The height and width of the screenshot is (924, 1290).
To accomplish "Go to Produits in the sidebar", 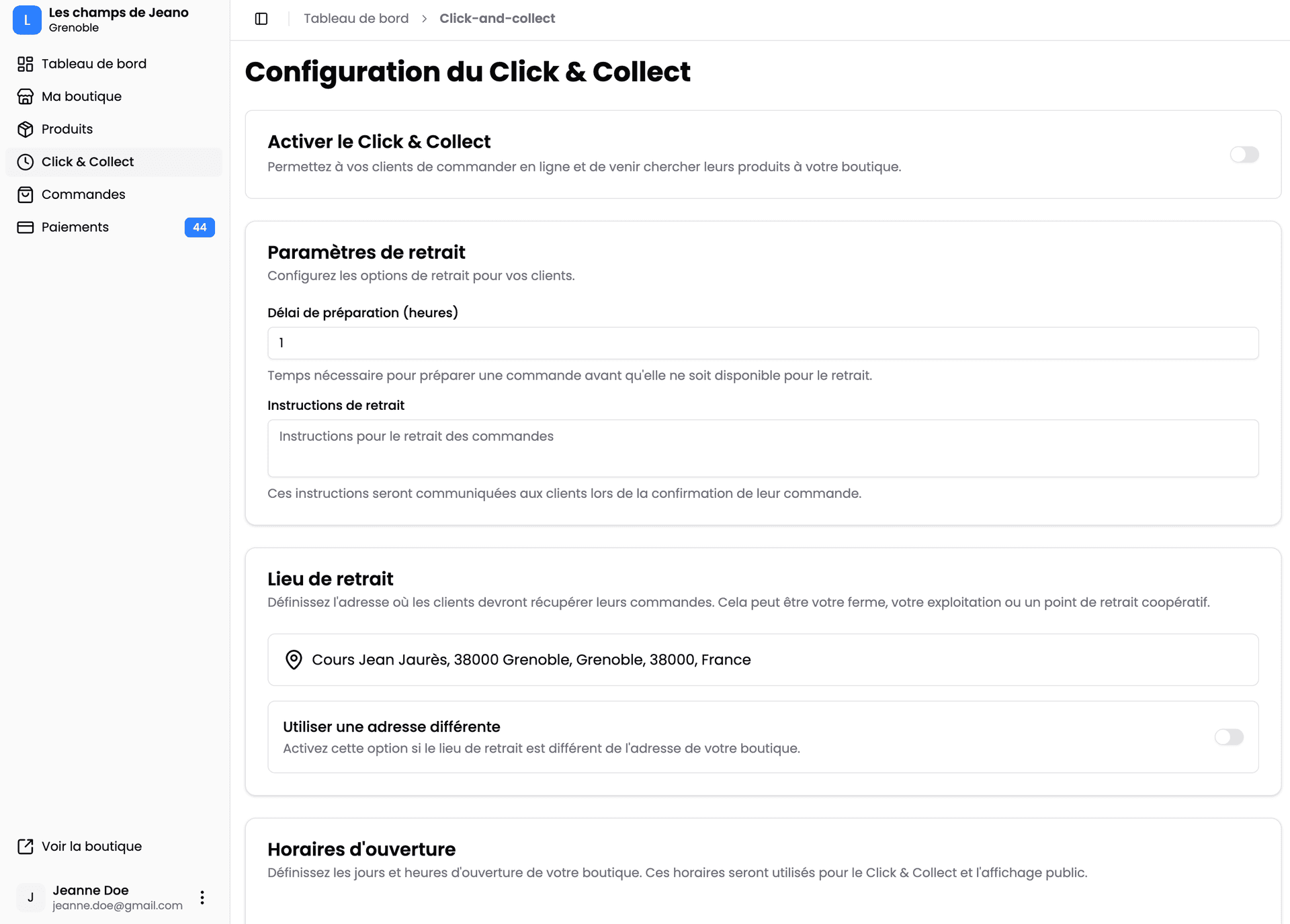I will click(x=67, y=129).
